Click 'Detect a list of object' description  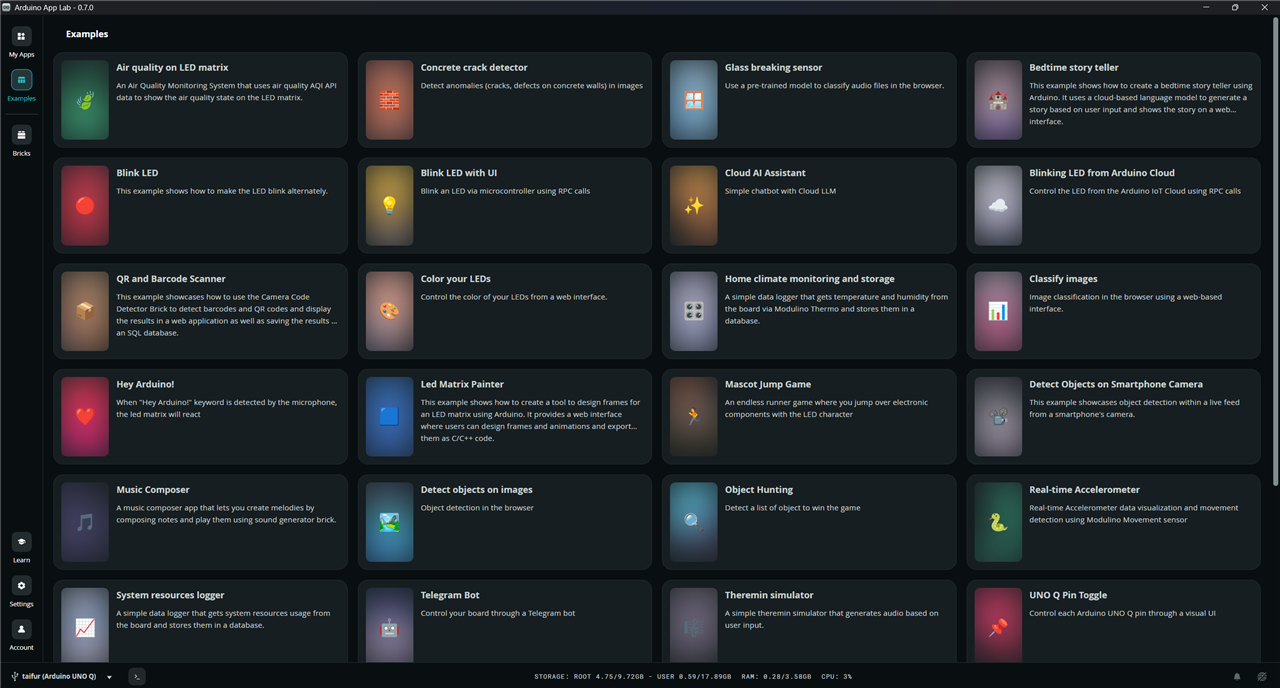click(x=792, y=508)
